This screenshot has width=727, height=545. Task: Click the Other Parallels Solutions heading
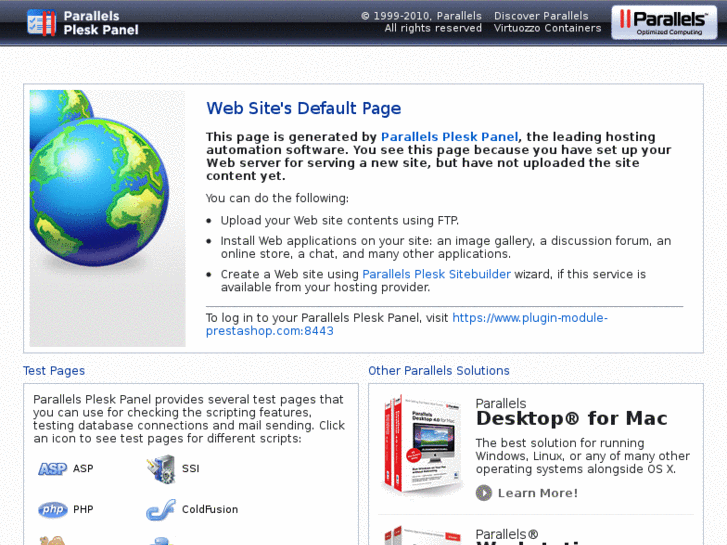pyautogui.click(x=439, y=371)
